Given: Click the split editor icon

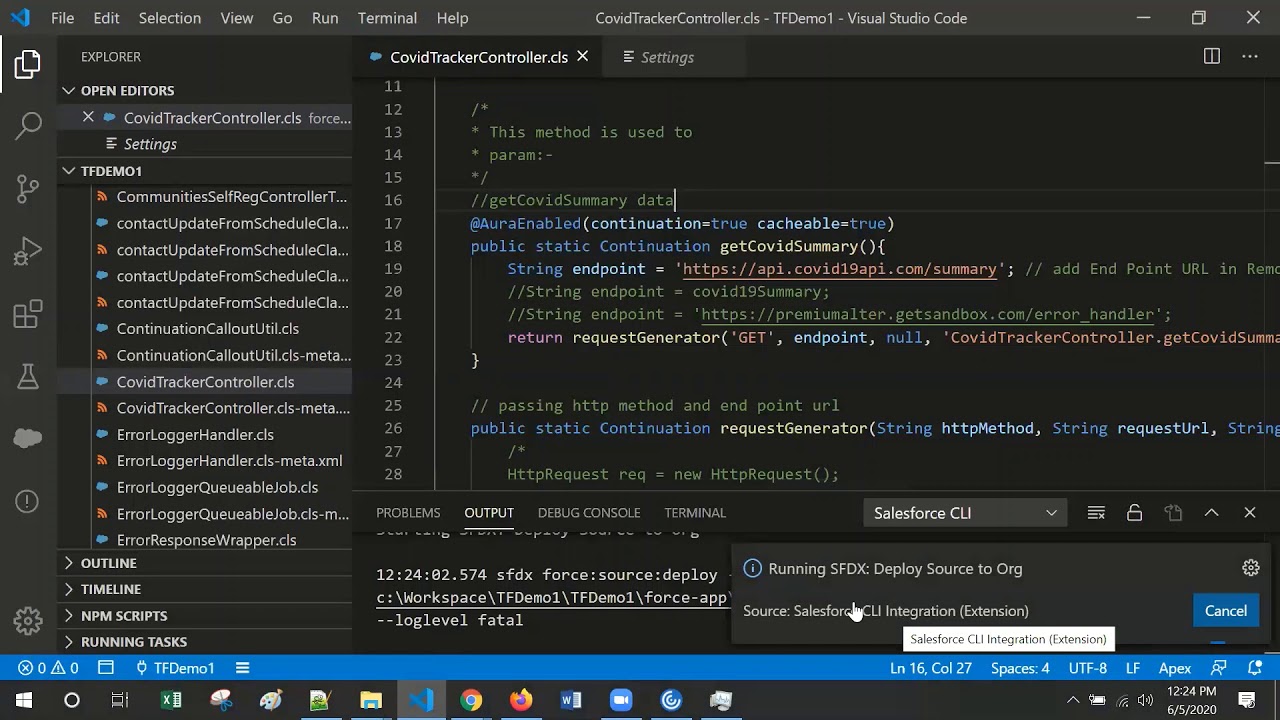Looking at the screenshot, I should pos(1212,57).
